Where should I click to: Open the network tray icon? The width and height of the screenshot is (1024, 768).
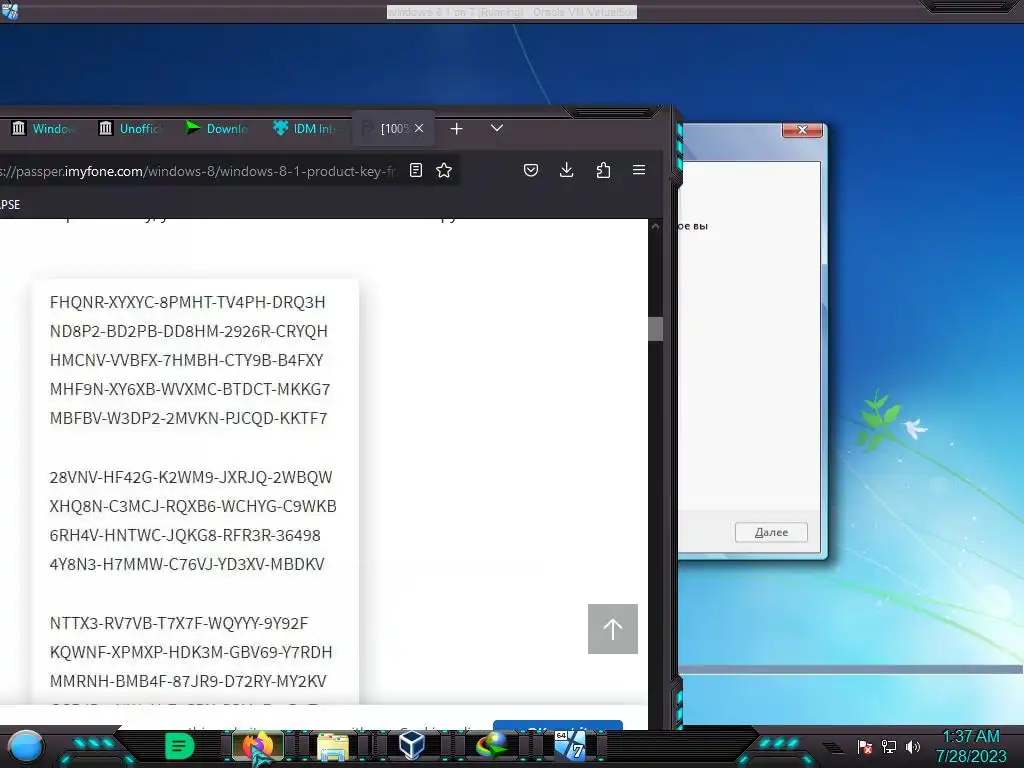pos(889,746)
